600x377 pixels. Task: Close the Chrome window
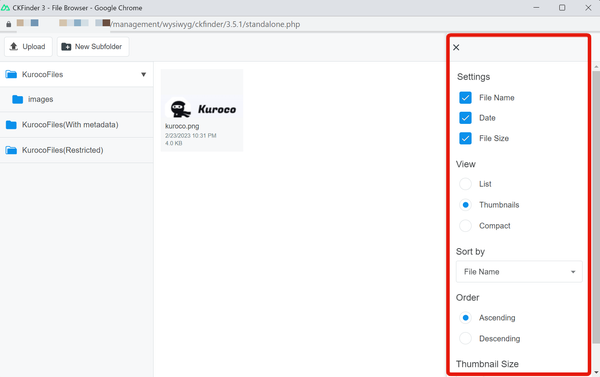pos(588,8)
